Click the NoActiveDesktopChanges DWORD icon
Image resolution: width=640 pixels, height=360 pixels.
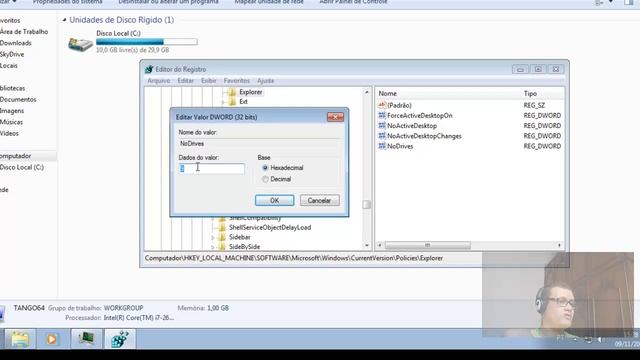(x=382, y=136)
